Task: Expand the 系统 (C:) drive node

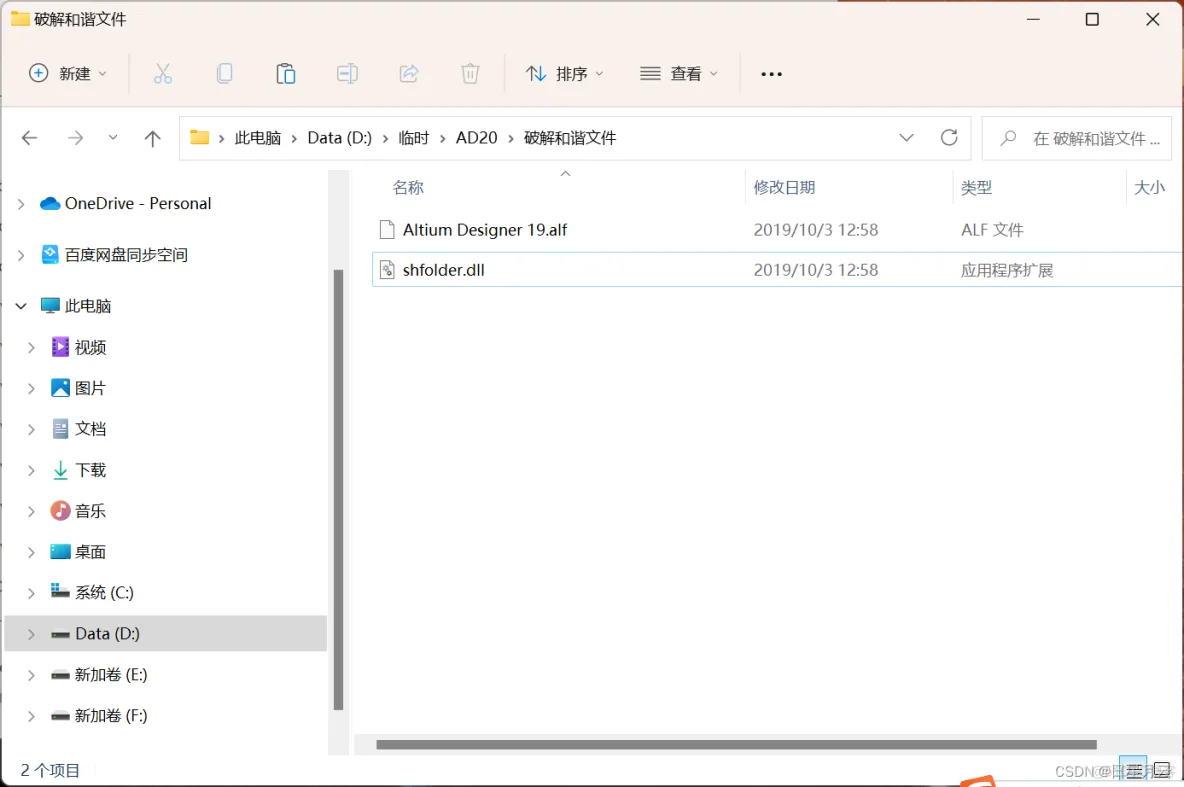Action: [31, 593]
